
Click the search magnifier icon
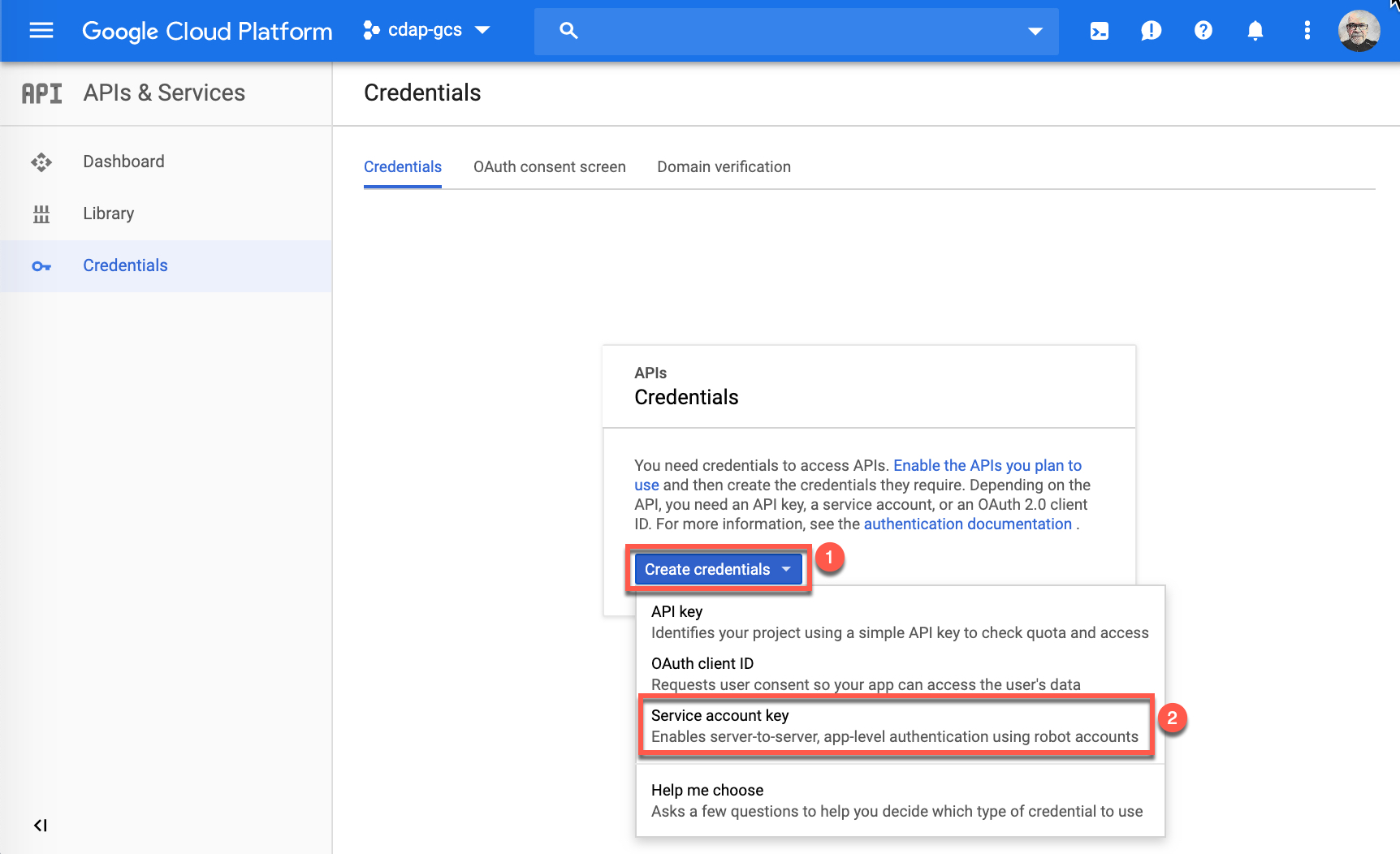pos(568,31)
